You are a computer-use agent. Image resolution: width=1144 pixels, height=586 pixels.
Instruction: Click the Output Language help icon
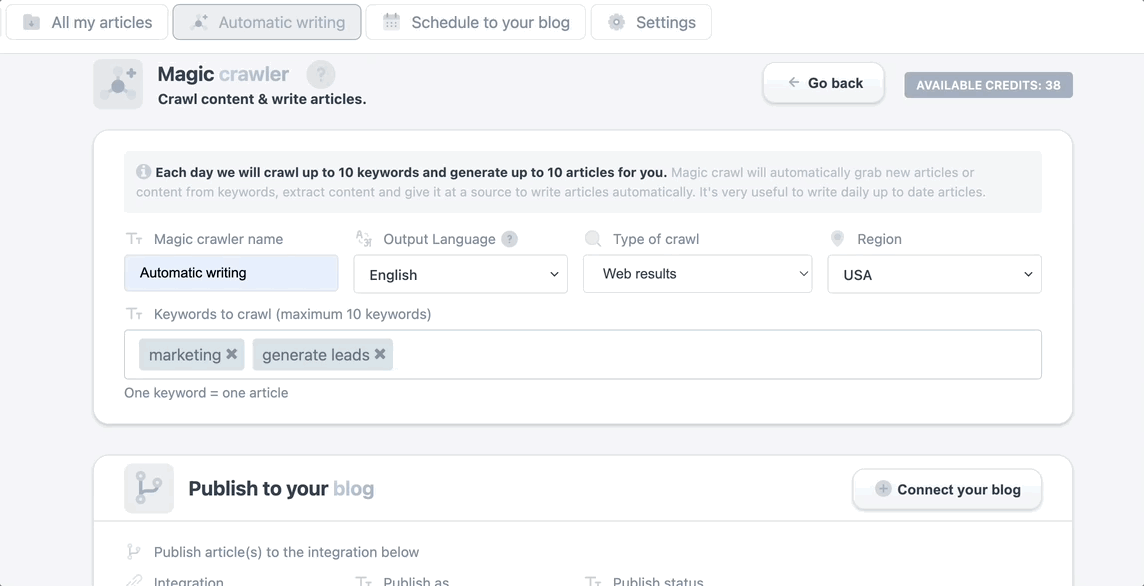(x=509, y=239)
